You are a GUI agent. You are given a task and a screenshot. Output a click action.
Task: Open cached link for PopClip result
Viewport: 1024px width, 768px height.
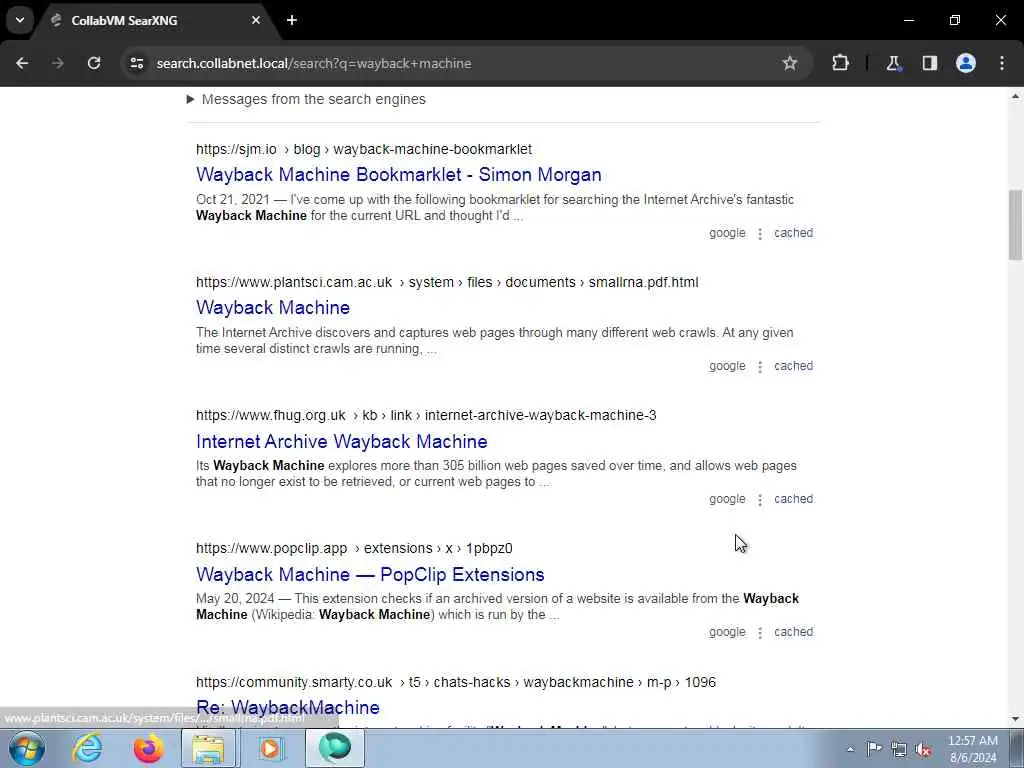click(793, 632)
